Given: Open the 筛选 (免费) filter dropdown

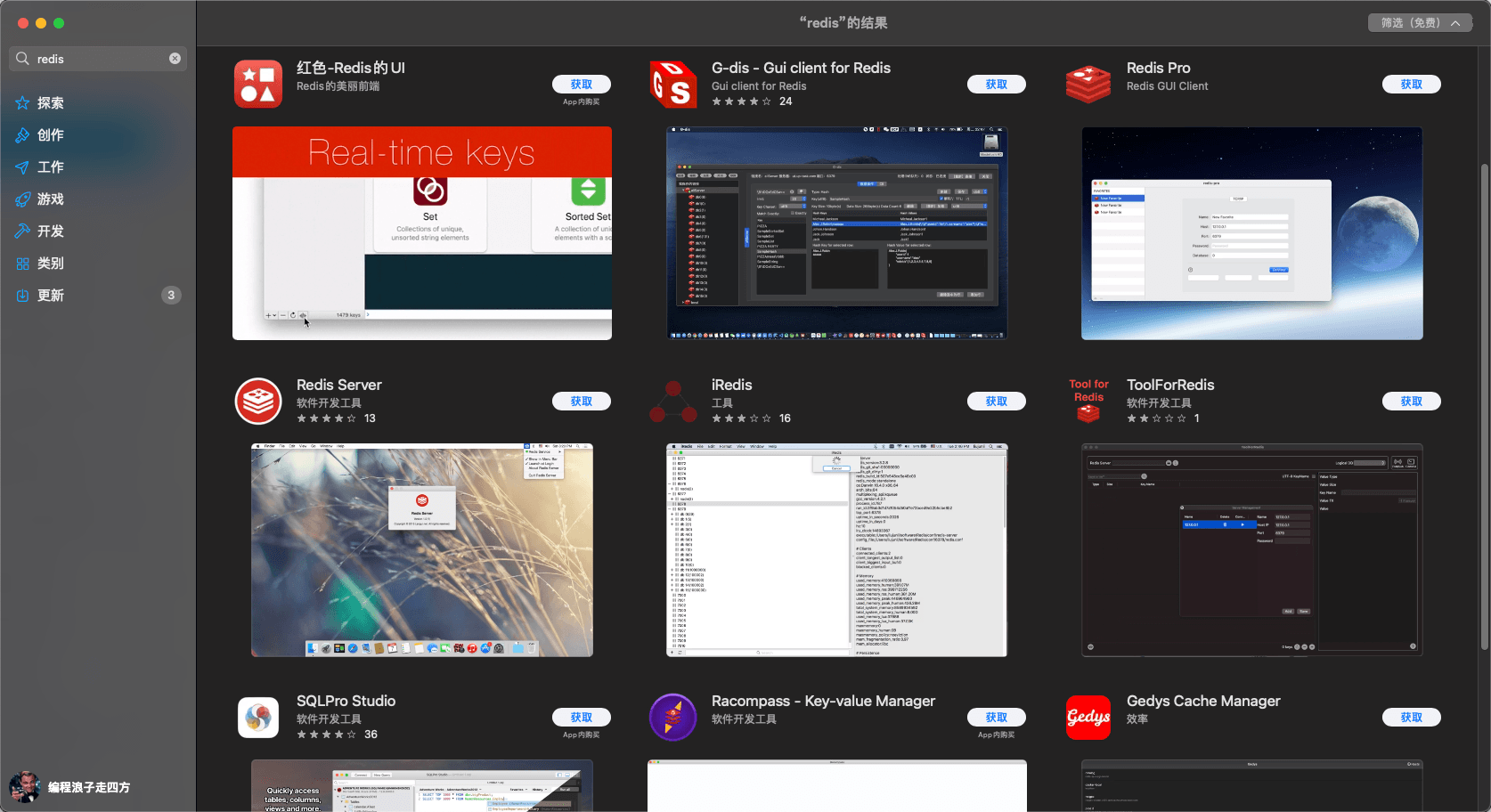Looking at the screenshot, I should [1420, 23].
